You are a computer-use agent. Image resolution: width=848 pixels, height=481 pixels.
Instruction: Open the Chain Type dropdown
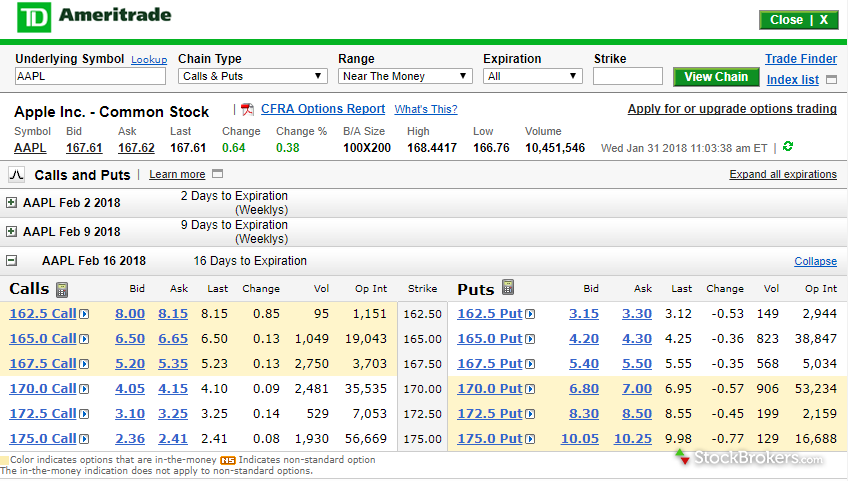pyautogui.click(x=253, y=76)
